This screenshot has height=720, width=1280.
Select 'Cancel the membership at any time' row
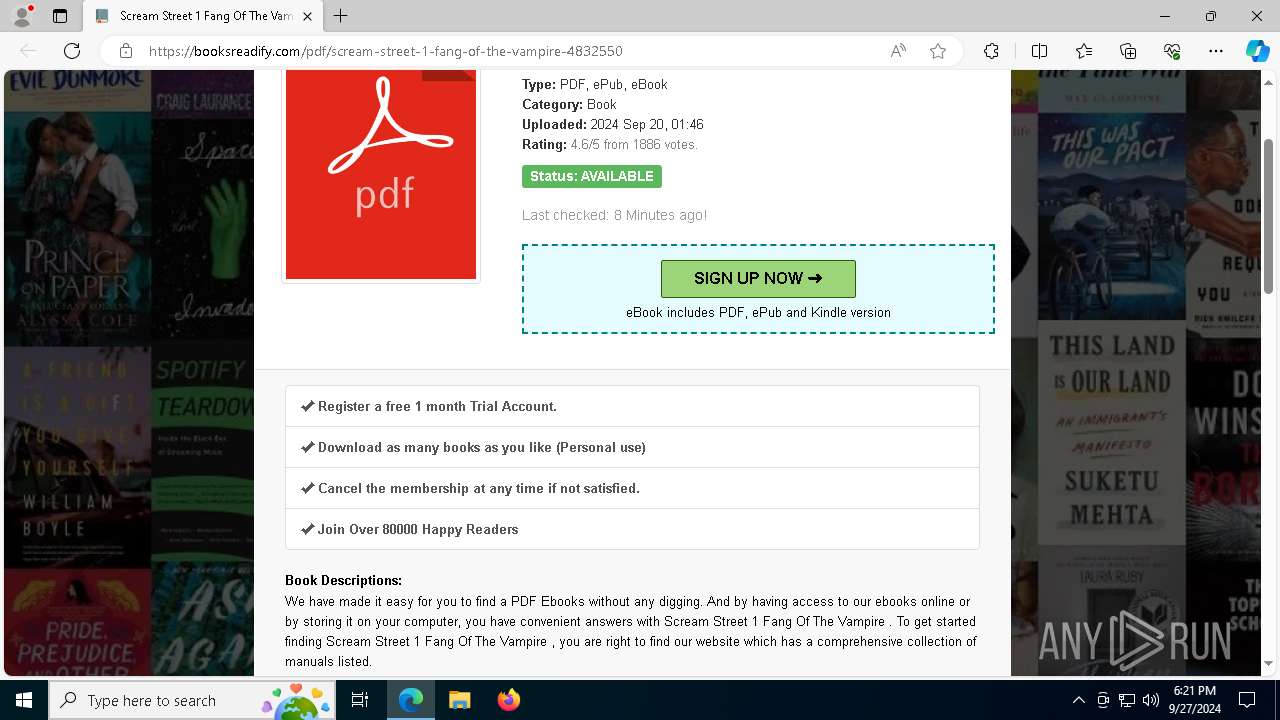point(632,488)
